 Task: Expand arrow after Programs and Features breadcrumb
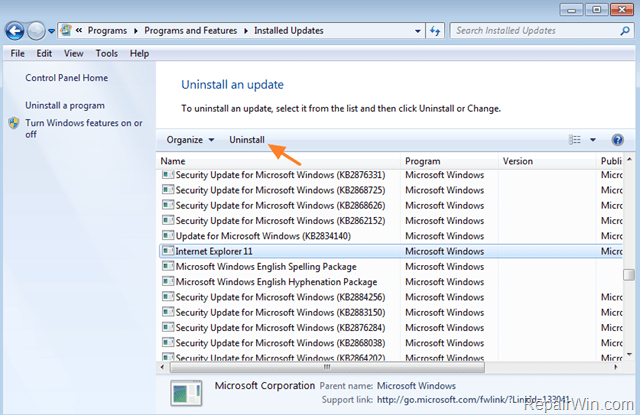pyautogui.click(x=246, y=31)
